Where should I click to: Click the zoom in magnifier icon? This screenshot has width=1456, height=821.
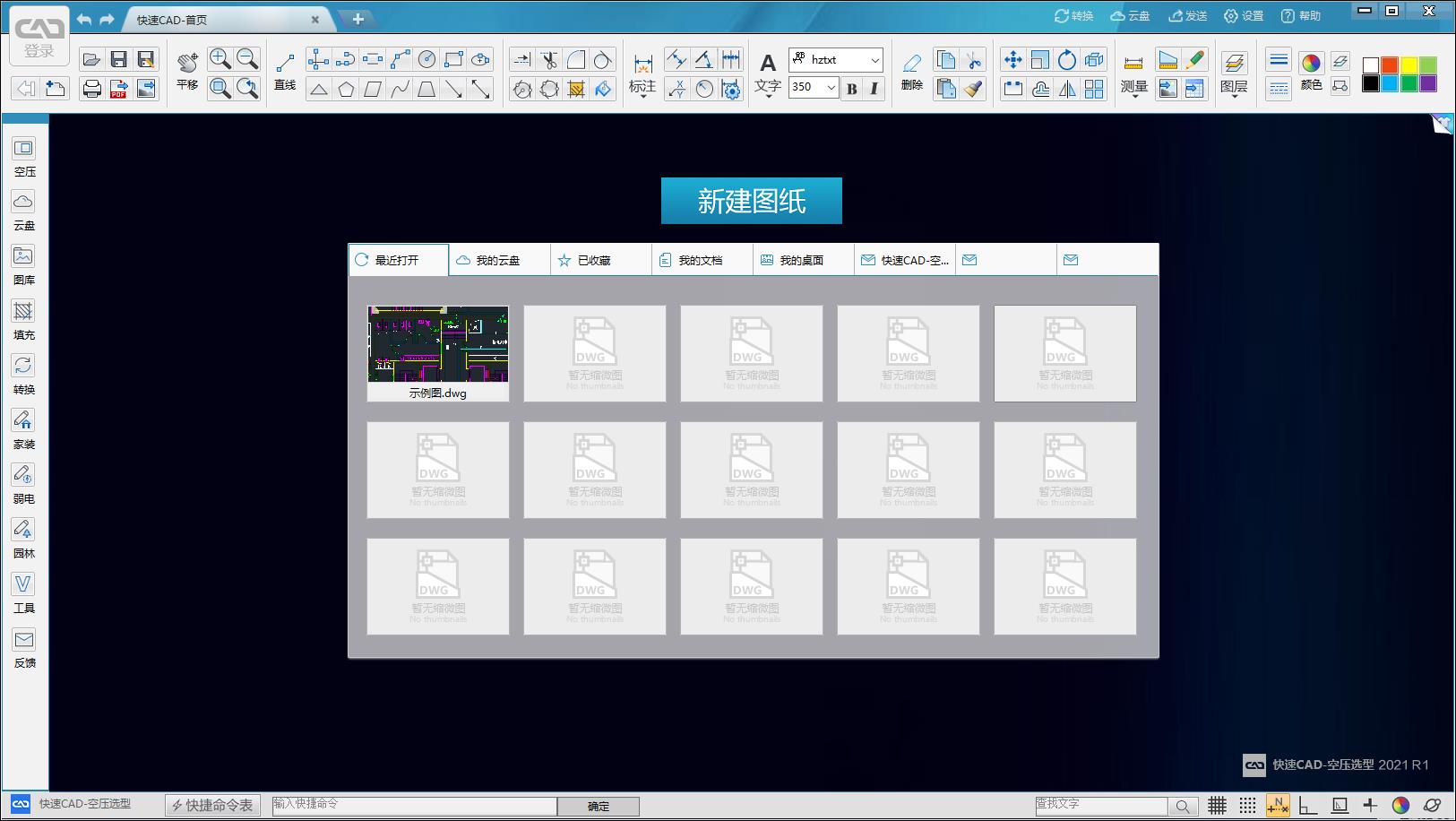pos(220,59)
